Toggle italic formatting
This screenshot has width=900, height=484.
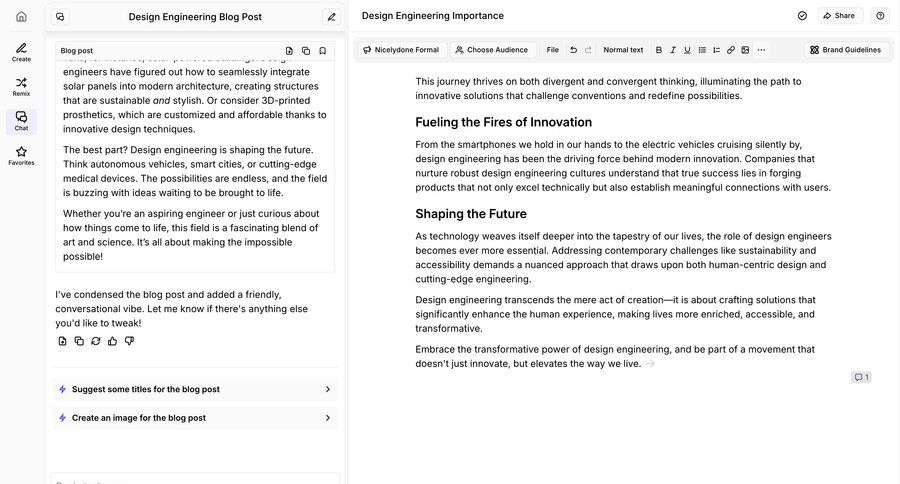[673, 50]
